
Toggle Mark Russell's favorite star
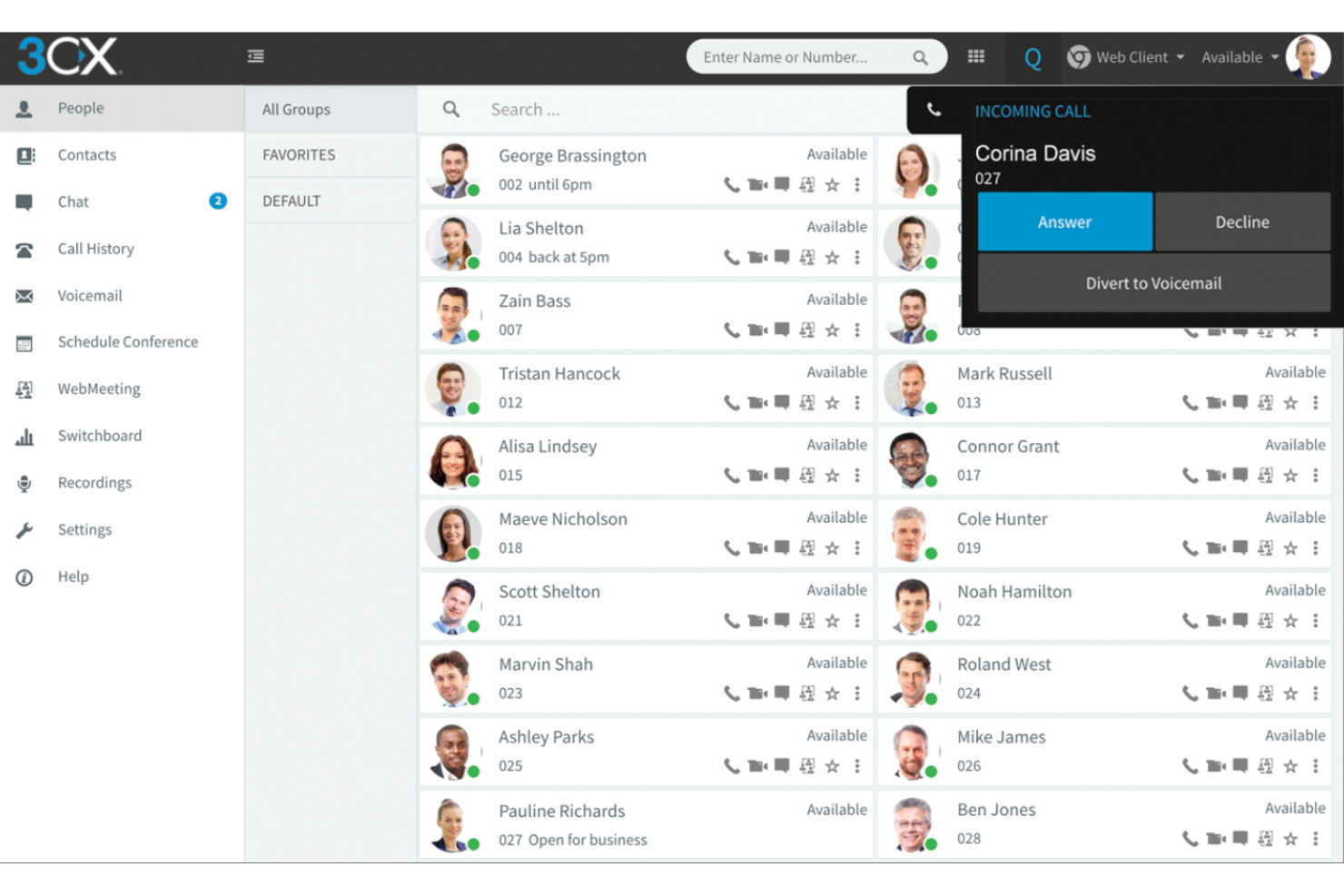coord(1290,402)
